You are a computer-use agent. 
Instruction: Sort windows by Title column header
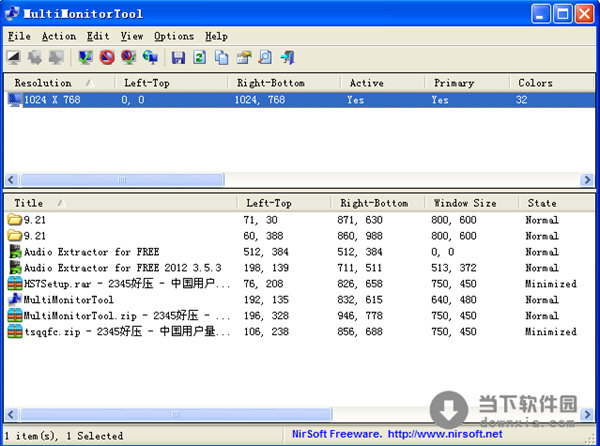click(121, 203)
